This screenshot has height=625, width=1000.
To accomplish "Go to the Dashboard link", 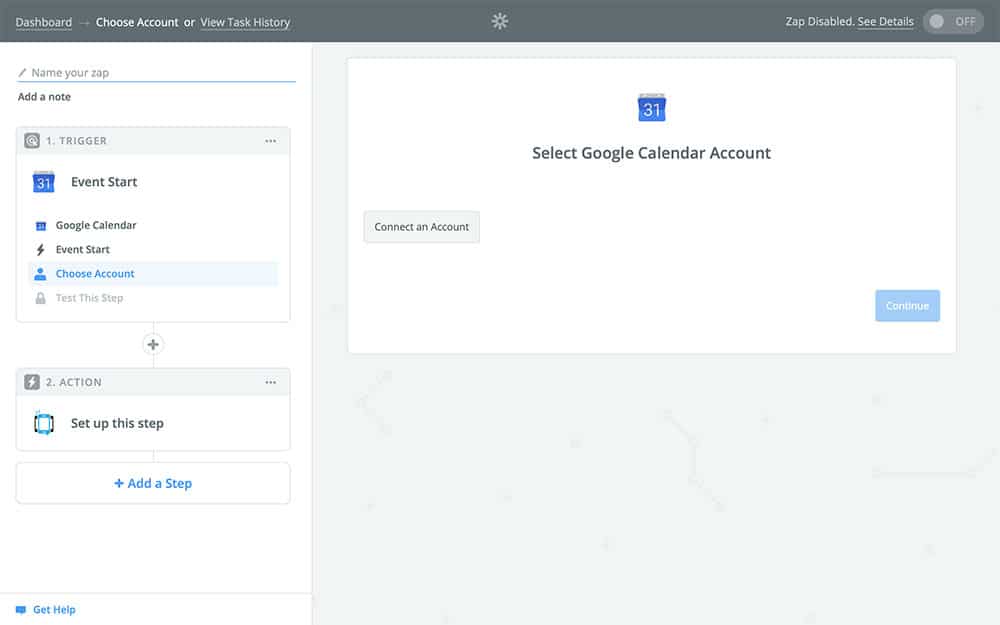I will point(44,22).
